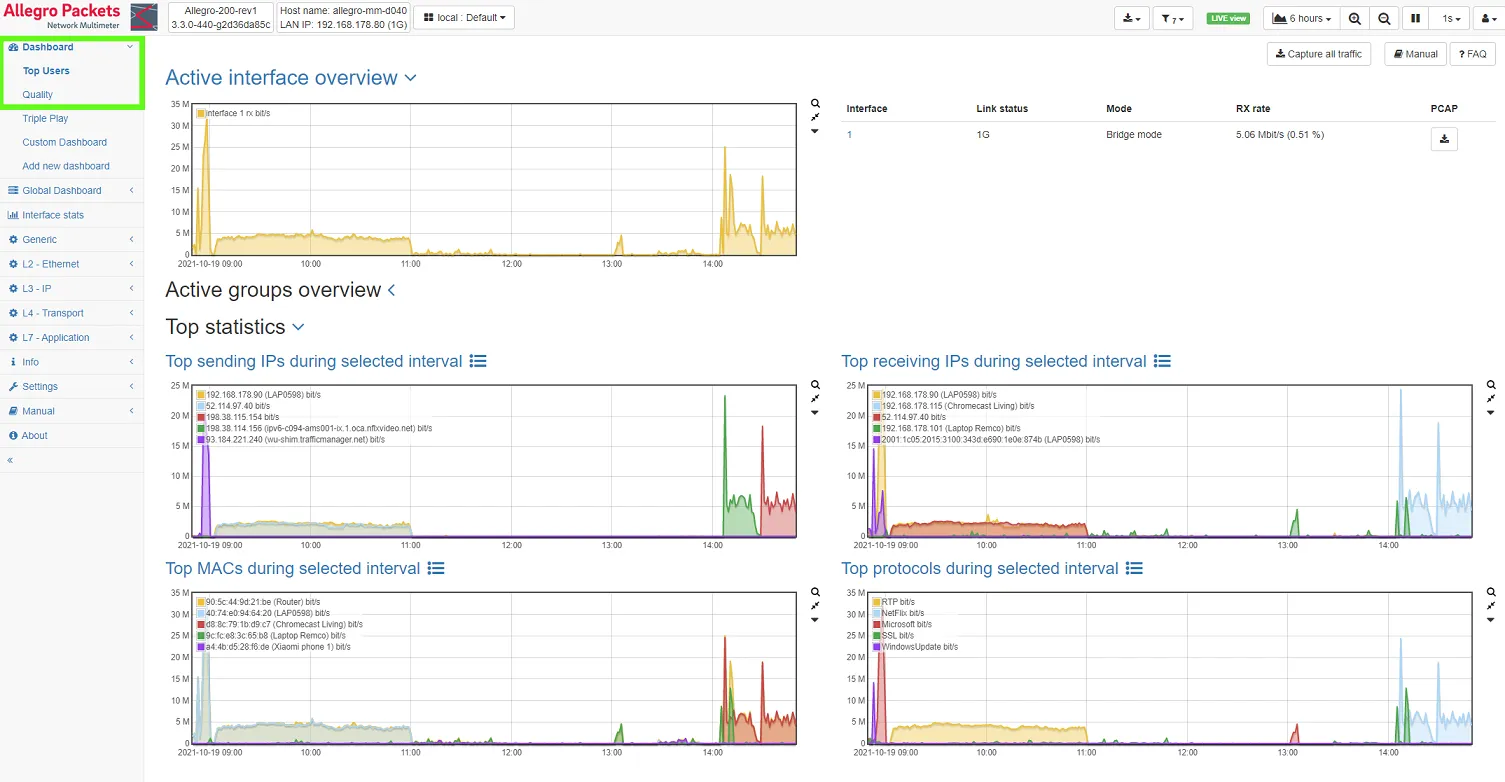Open list view for Top MACs
The image size is (1505, 782).
click(x=436, y=568)
